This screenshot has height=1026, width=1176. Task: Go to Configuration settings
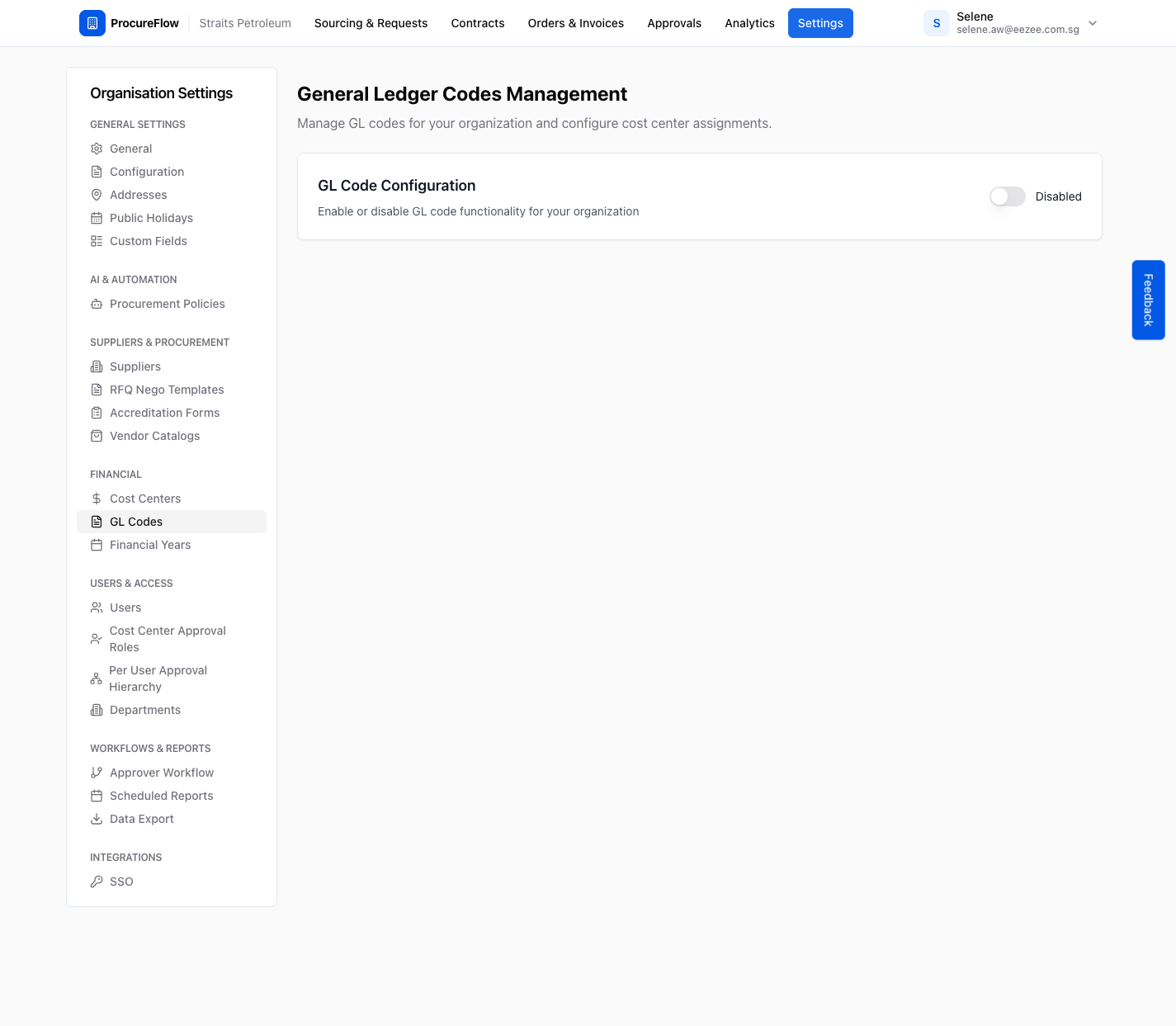[x=172, y=172]
